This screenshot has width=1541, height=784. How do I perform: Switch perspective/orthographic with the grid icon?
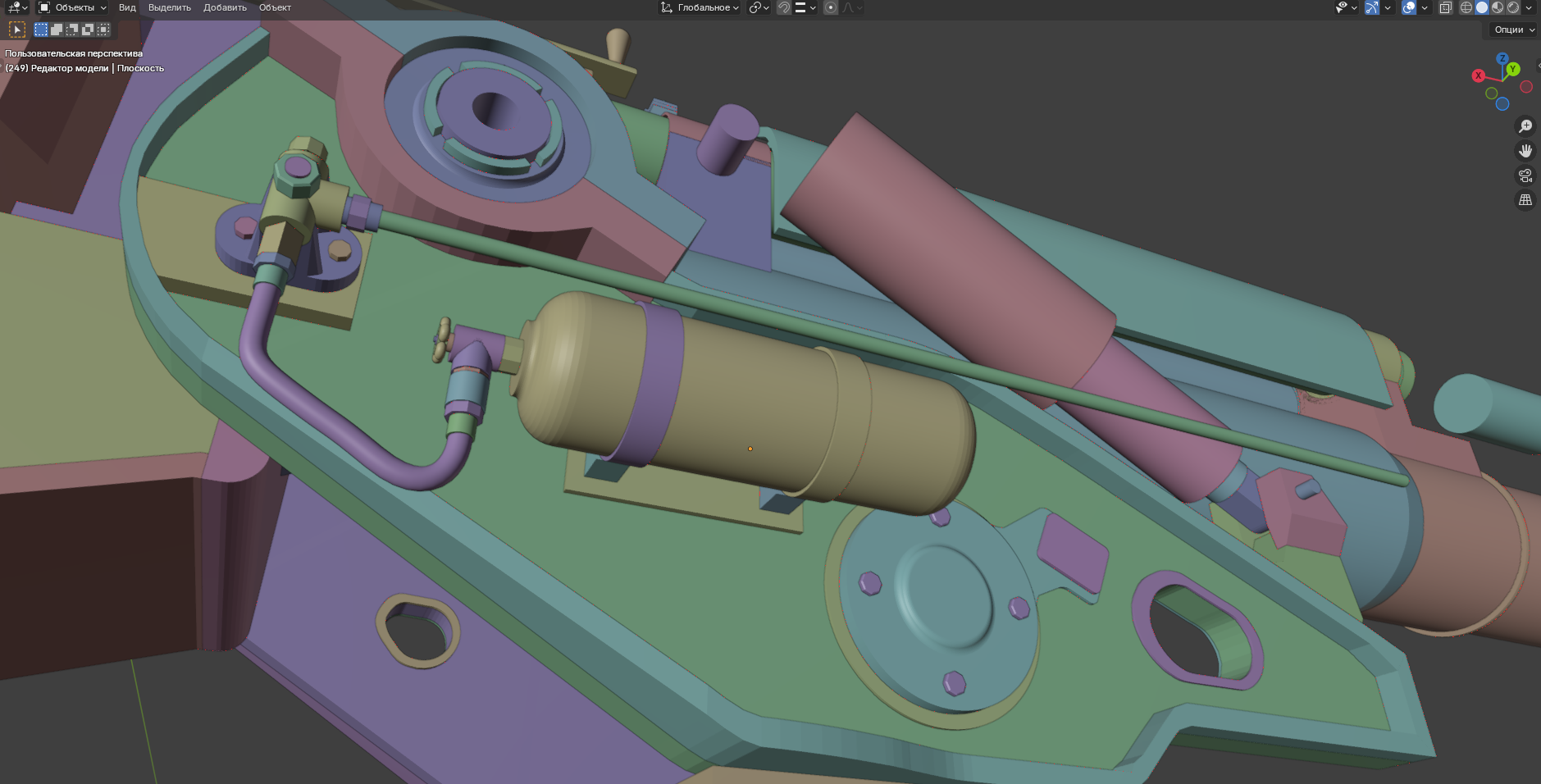tap(1525, 200)
